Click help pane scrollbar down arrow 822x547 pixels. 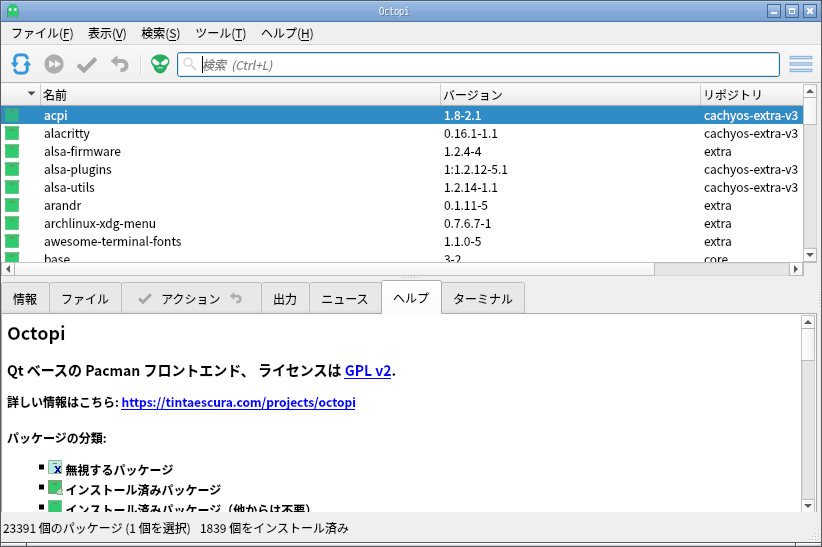pyautogui.click(x=808, y=506)
